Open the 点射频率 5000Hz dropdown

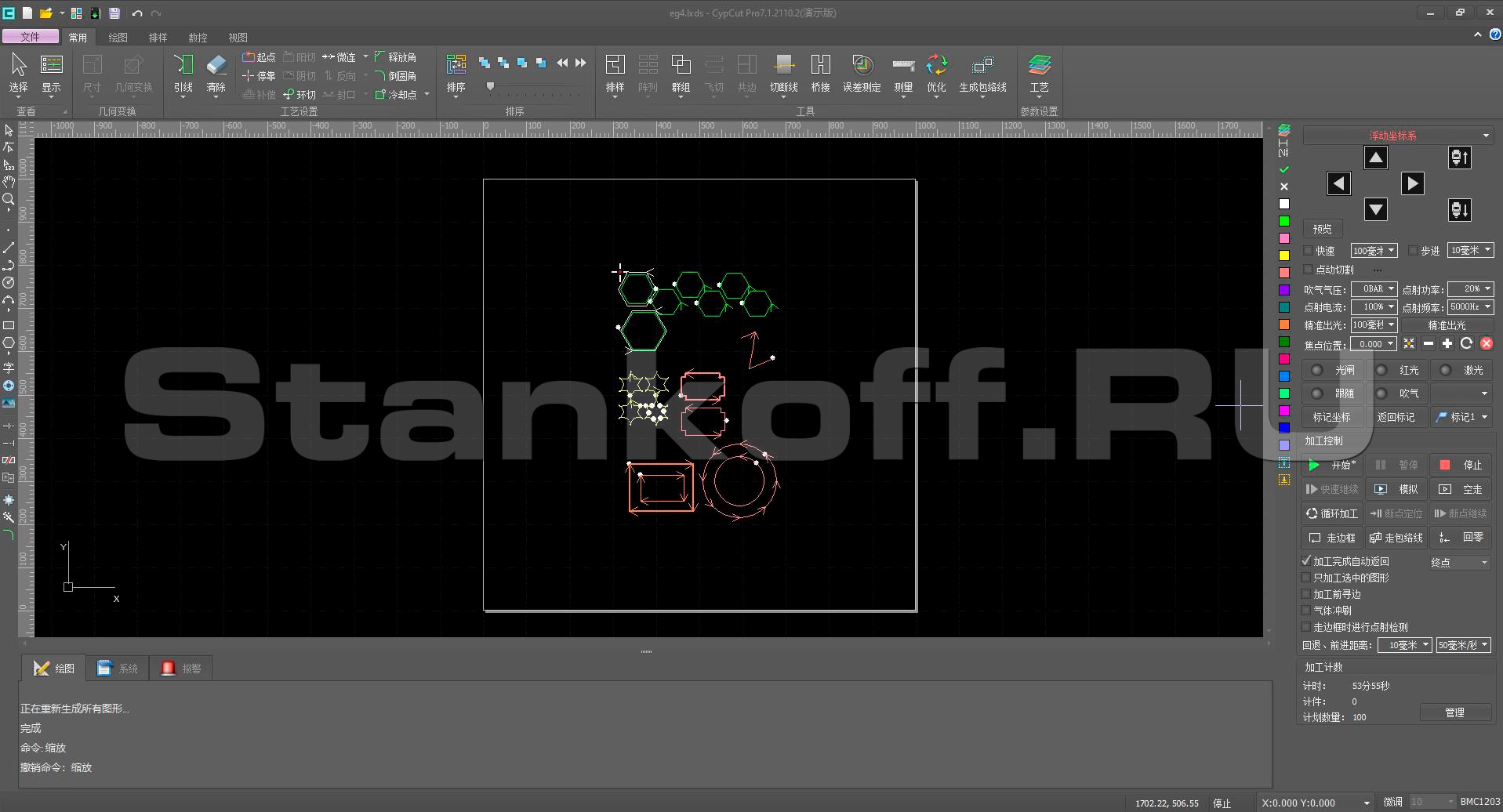pyautogui.click(x=1470, y=307)
